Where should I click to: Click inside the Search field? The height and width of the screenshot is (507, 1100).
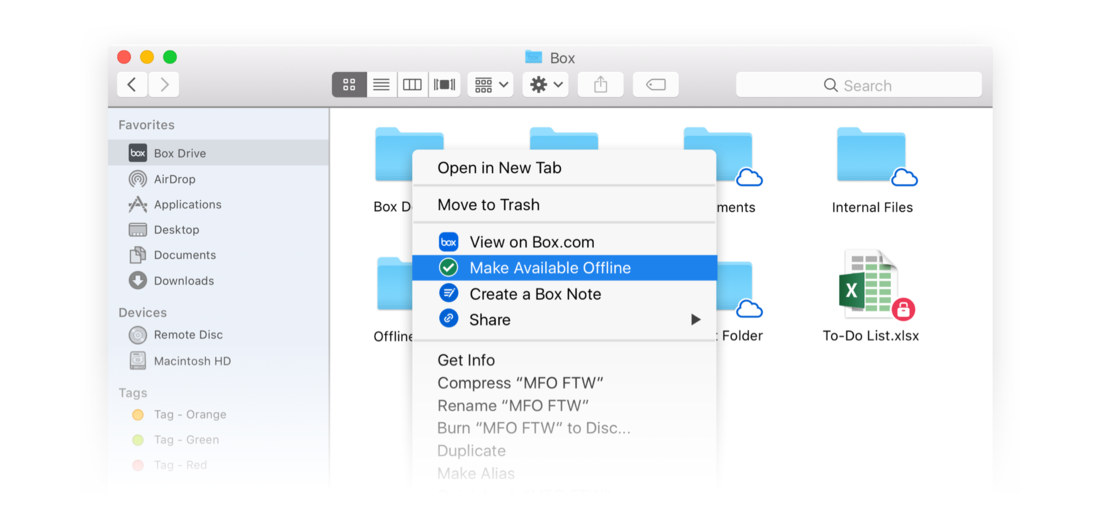[x=859, y=85]
